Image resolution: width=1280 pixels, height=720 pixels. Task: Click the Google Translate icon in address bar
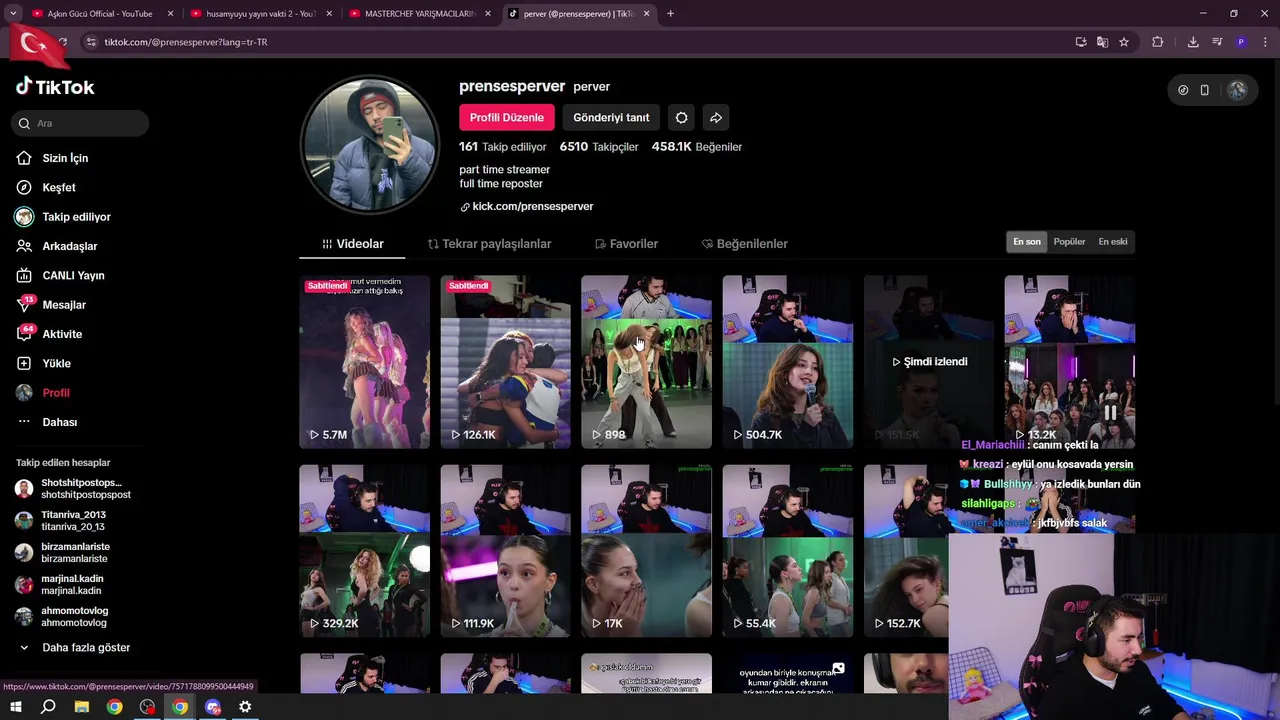[1102, 42]
